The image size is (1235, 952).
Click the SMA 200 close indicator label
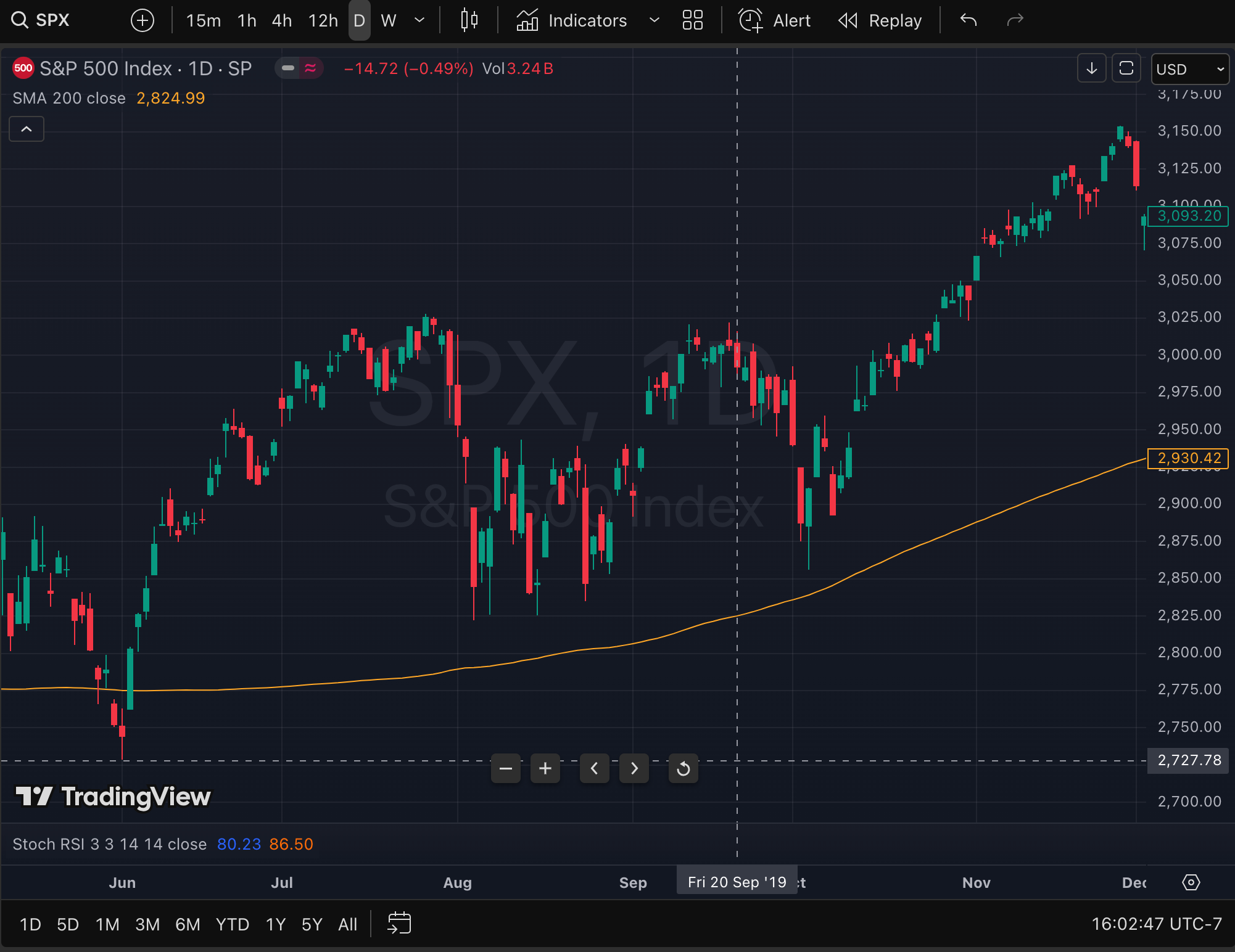[69, 98]
